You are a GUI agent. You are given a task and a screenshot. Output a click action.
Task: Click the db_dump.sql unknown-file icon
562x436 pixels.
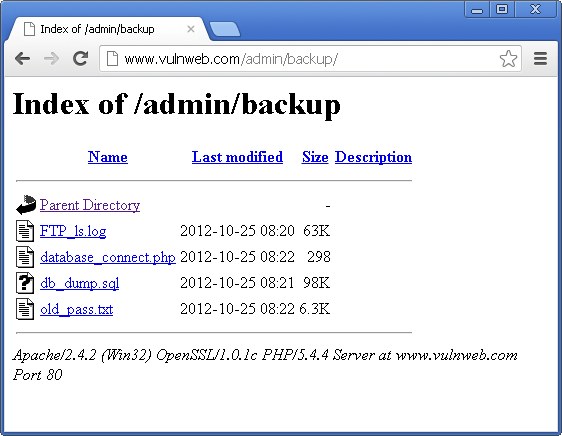(x=25, y=283)
